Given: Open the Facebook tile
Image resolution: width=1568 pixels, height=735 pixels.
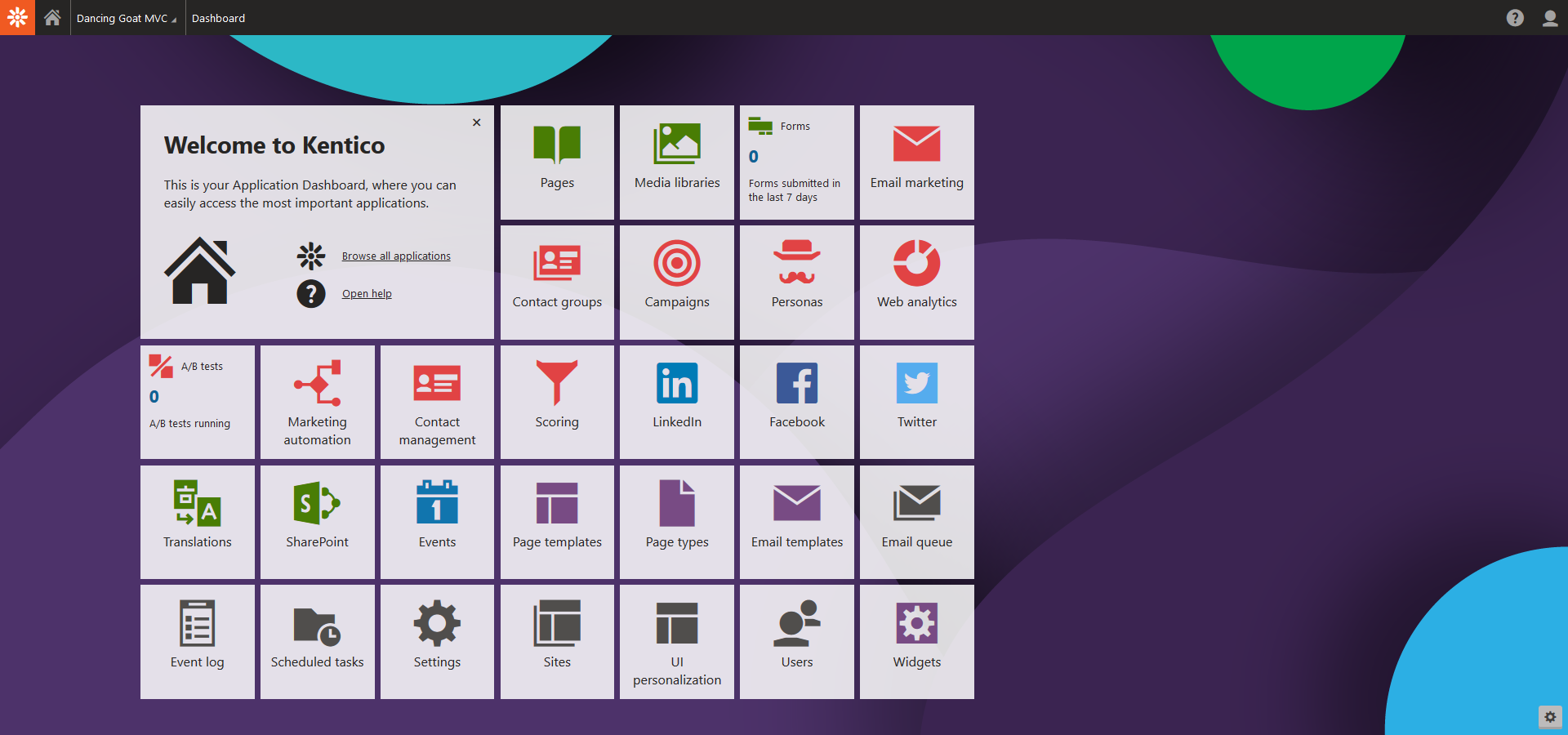Looking at the screenshot, I should [x=797, y=402].
